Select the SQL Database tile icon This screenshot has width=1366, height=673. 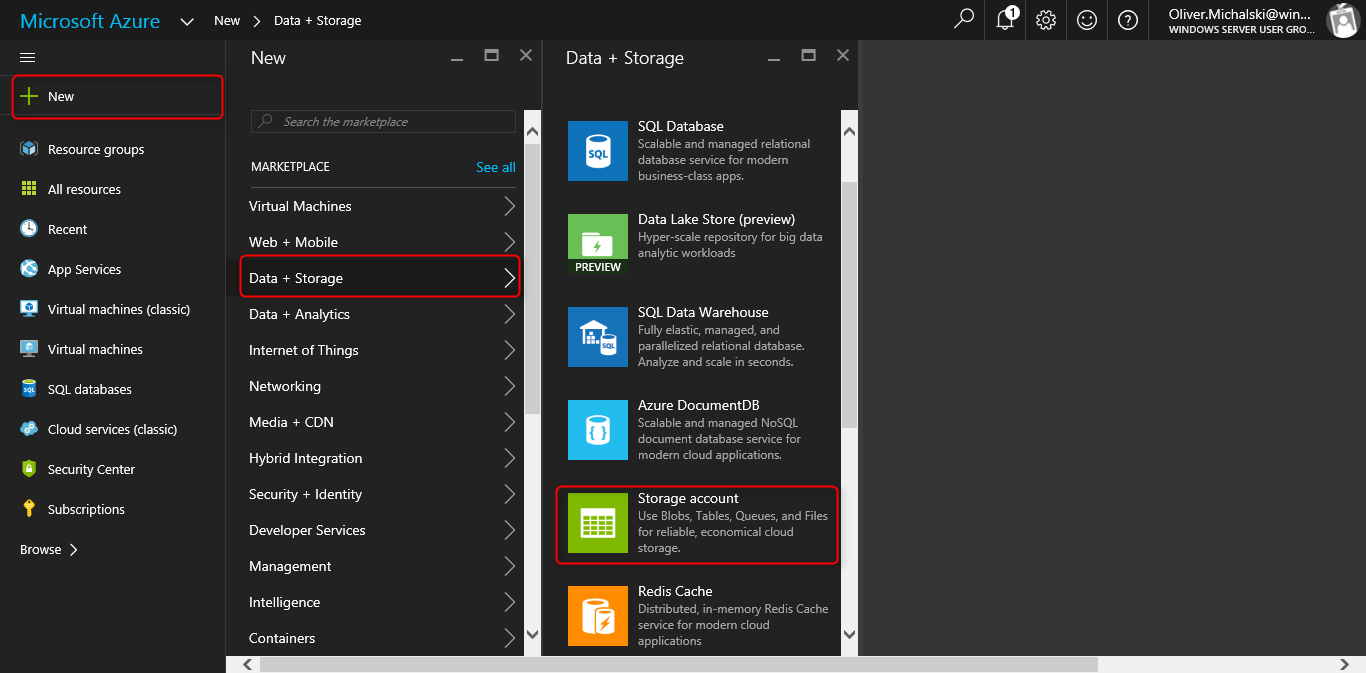pyautogui.click(x=598, y=151)
